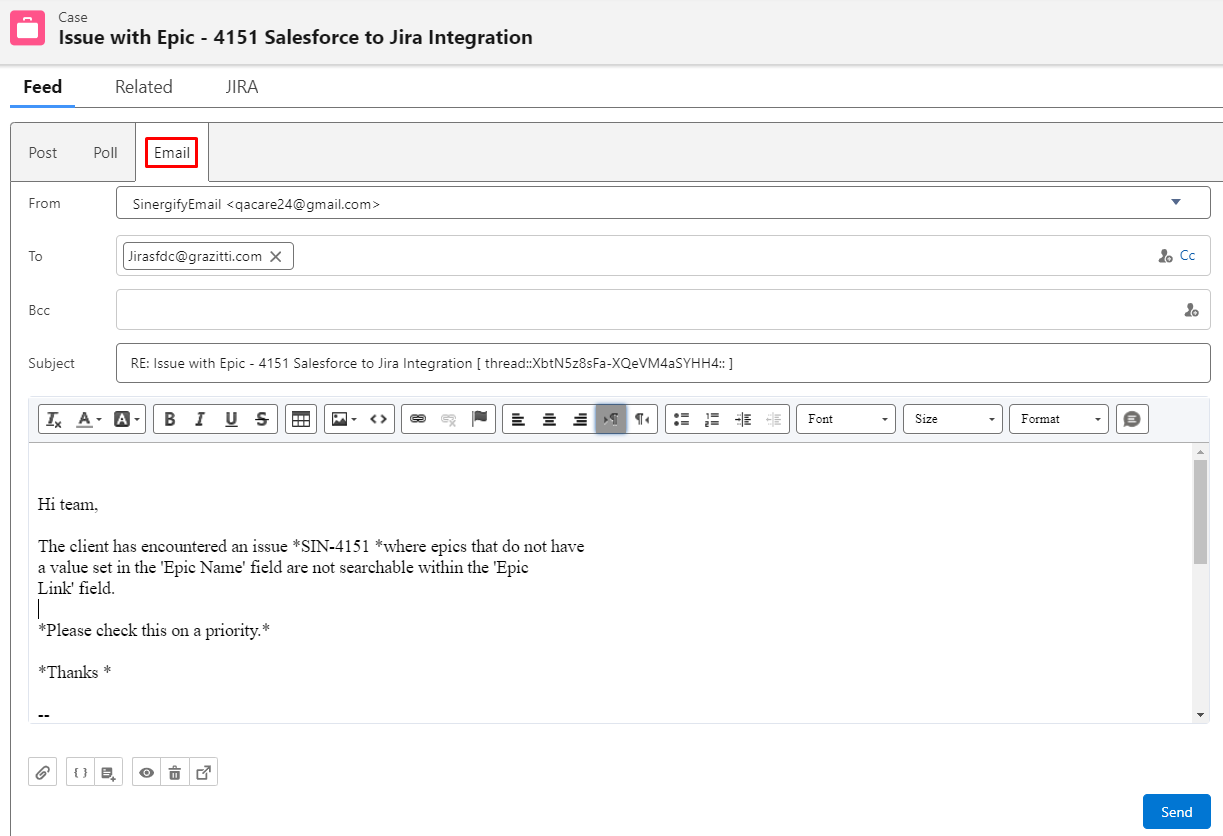The image size is (1223, 836).
Task: Toggle right-to-left text direction
Action: coord(642,419)
